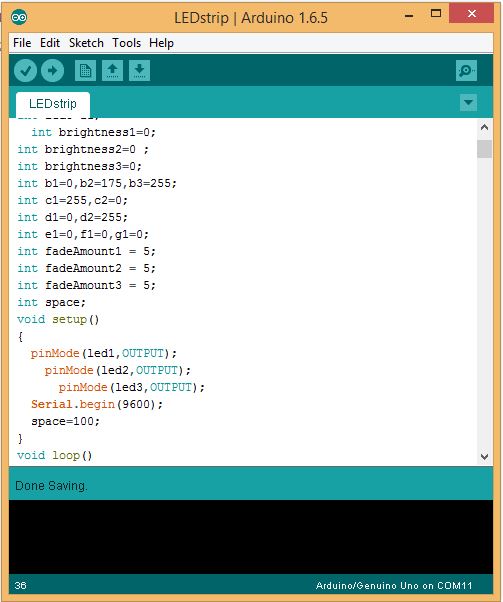Close the Arduino window
The image size is (503, 602).
(x=472, y=13)
